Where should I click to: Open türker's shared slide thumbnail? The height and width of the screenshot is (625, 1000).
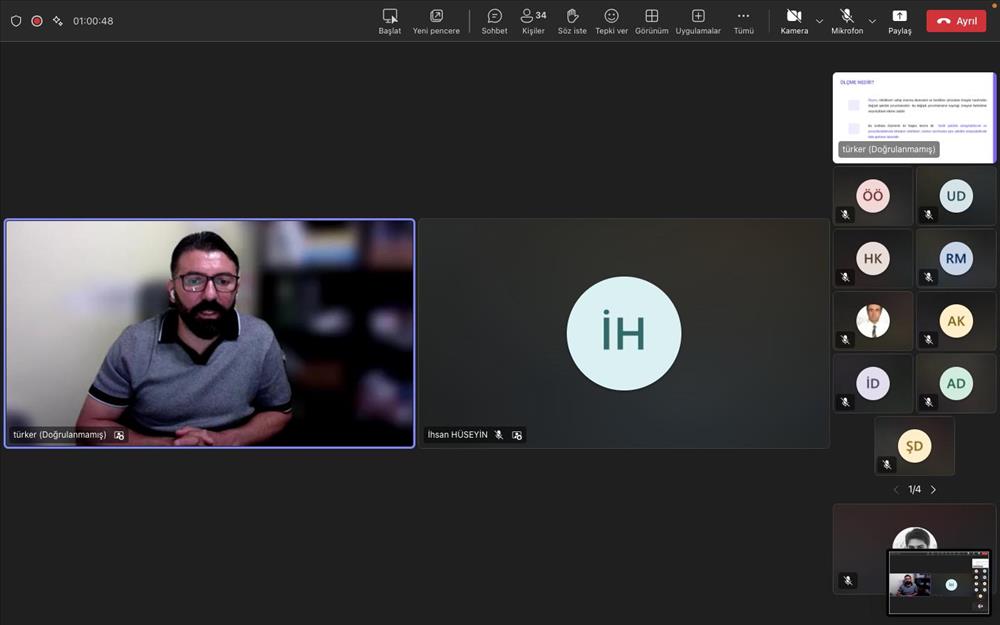(x=914, y=117)
